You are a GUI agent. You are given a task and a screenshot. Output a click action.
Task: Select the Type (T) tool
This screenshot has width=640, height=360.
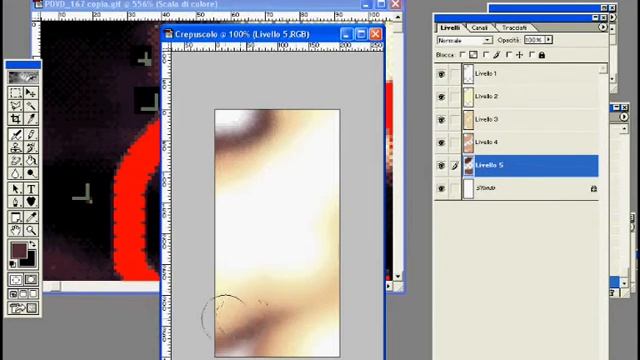pyautogui.click(x=31, y=189)
